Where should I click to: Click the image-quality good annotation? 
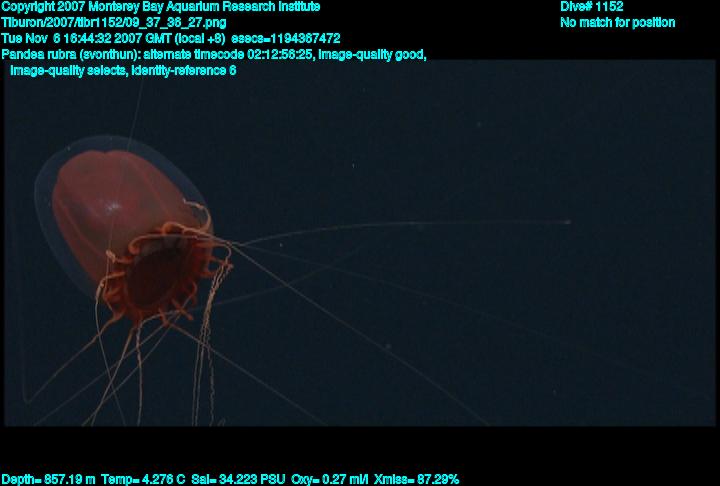372,54
